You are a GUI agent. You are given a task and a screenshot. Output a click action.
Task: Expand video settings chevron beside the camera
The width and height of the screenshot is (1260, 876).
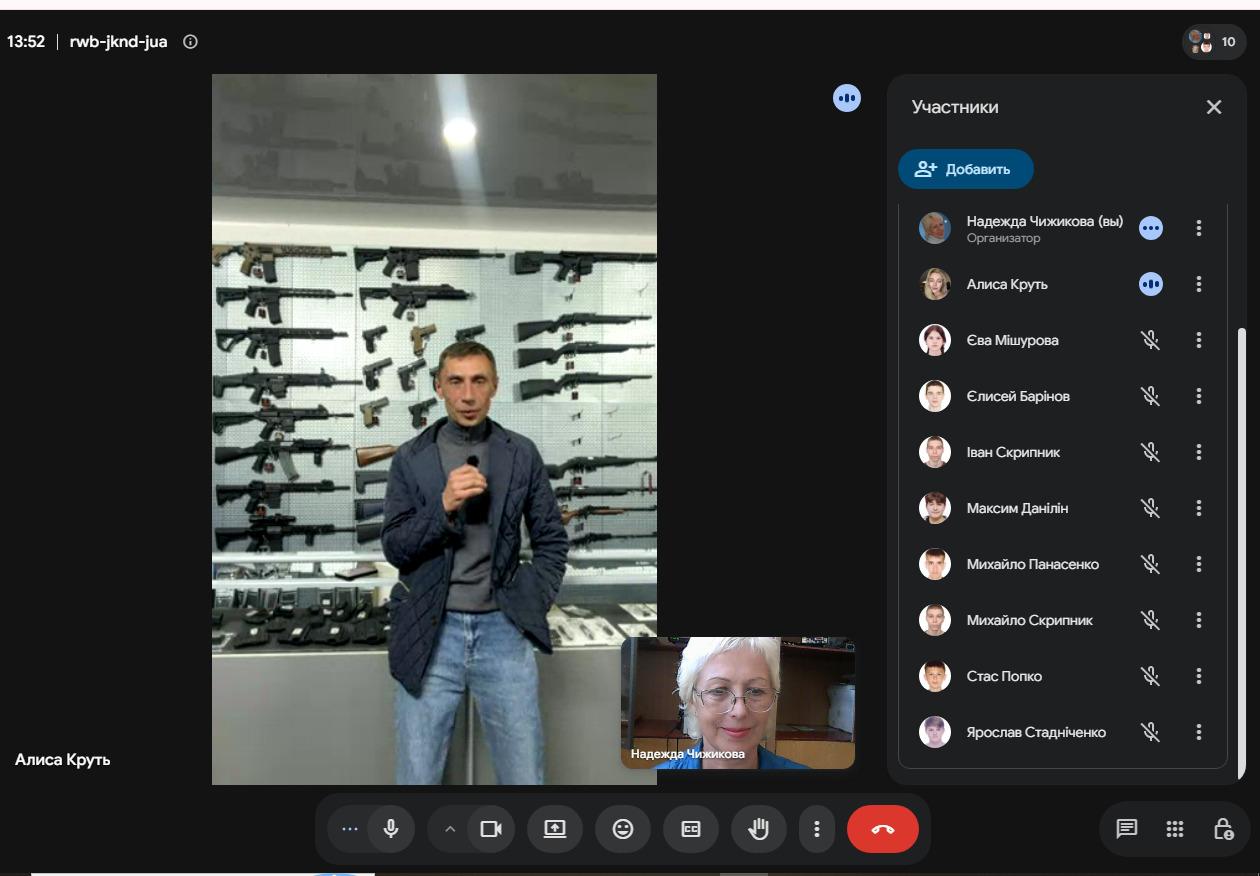[450, 829]
